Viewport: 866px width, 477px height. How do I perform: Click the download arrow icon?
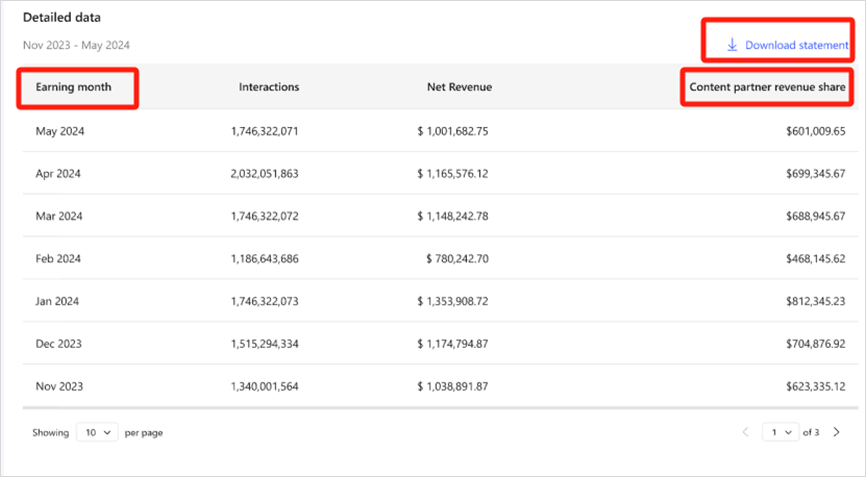point(732,45)
